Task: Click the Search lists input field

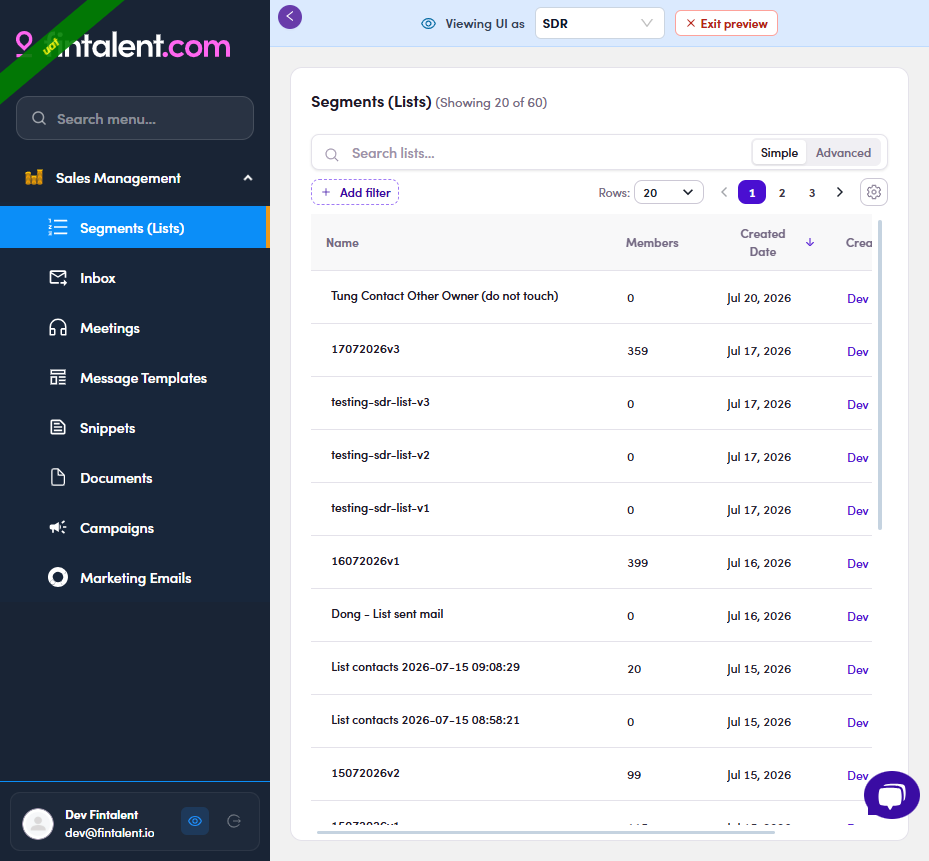Action: 531,153
